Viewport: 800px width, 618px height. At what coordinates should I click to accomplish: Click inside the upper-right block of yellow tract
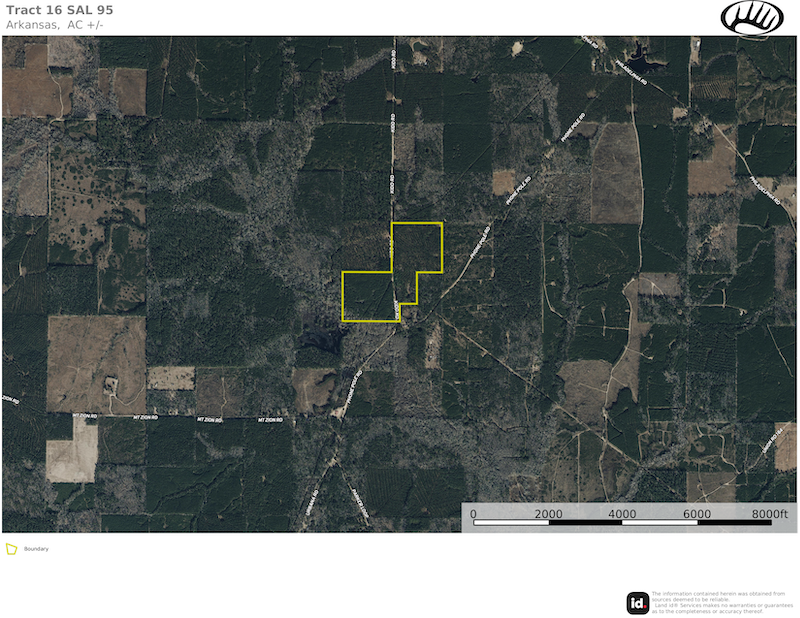(x=416, y=247)
